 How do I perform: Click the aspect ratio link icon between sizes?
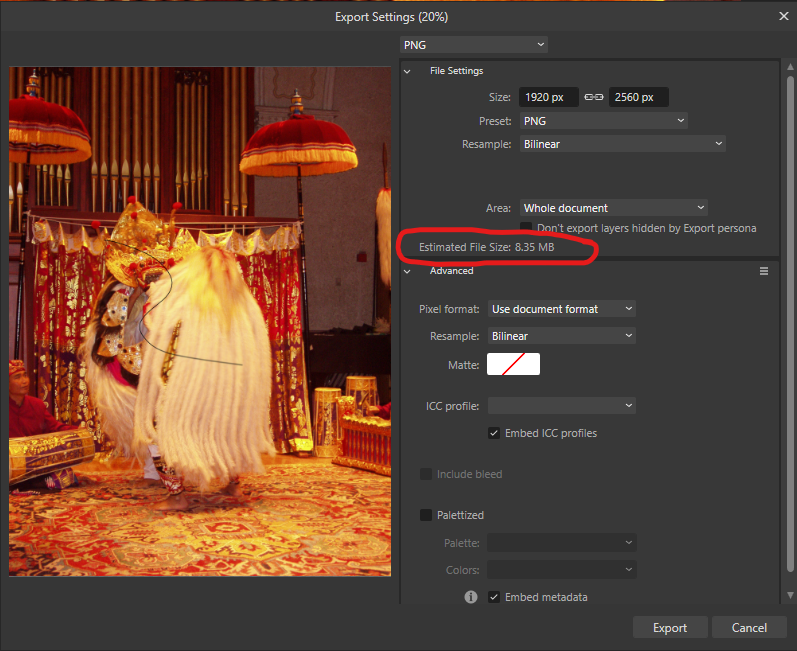pyautogui.click(x=594, y=97)
